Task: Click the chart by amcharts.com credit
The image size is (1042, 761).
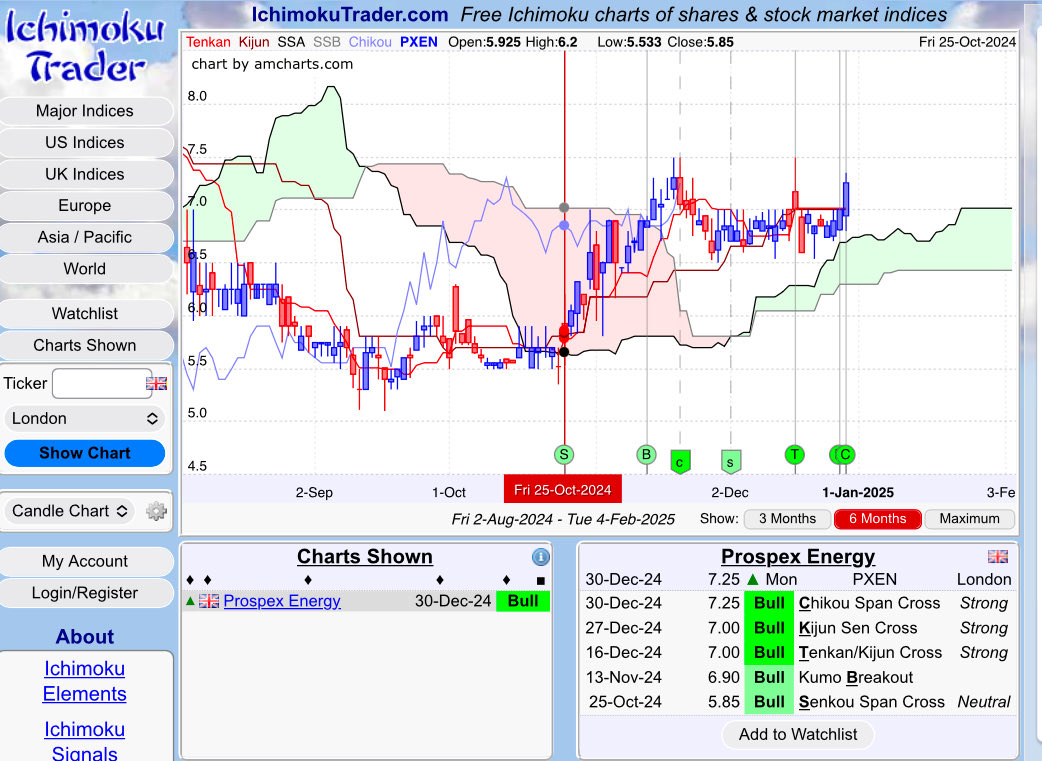Action: [272, 64]
